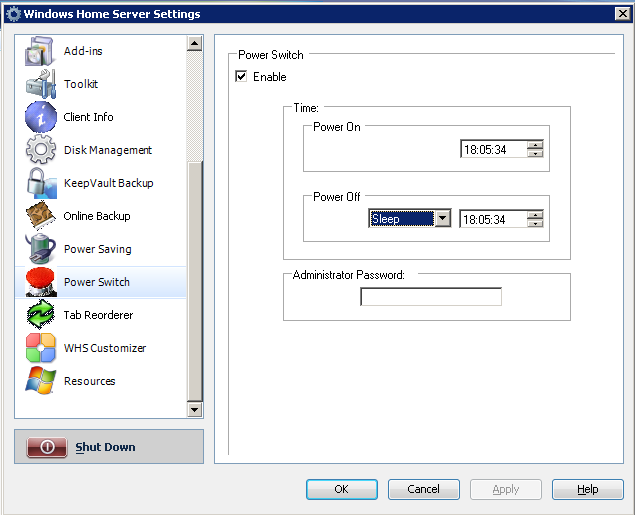The width and height of the screenshot is (635, 515).
Task: Select Power Saving label in list
Action: pyautogui.click(x=98, y=249)
